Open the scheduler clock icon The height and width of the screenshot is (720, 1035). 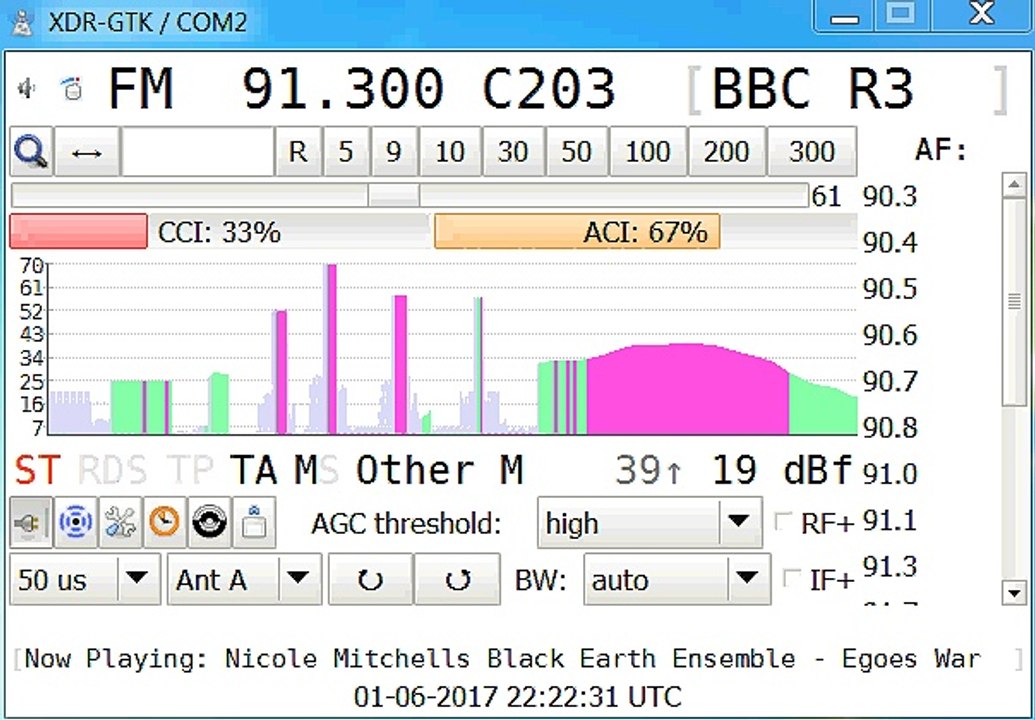[165, 523]
